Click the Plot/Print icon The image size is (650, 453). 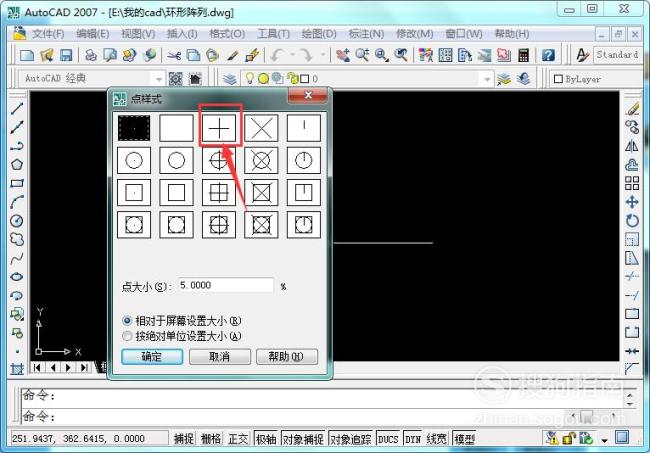(x=91, y=55)
